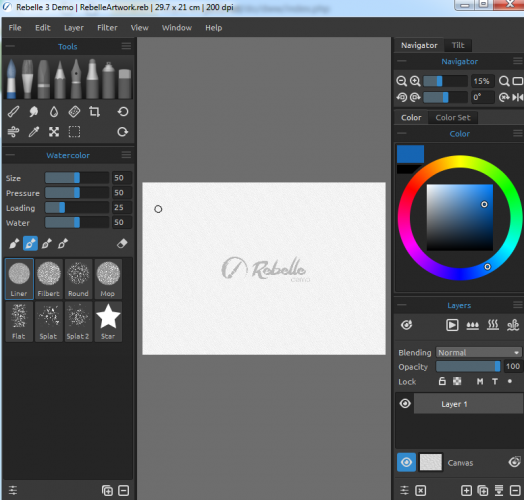The image size is (524, 500).
Task: Choose the Splat 2 brush preset
Action: pos(79,322)
